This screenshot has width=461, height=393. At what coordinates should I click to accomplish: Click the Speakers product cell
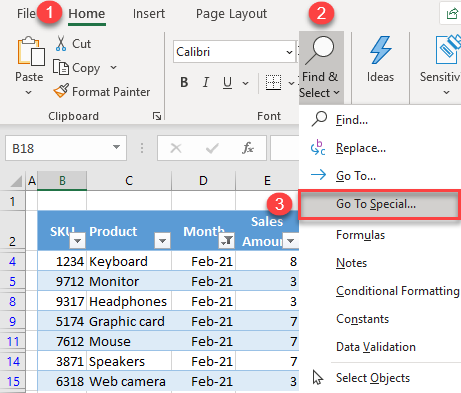click(x=129, y=361)
